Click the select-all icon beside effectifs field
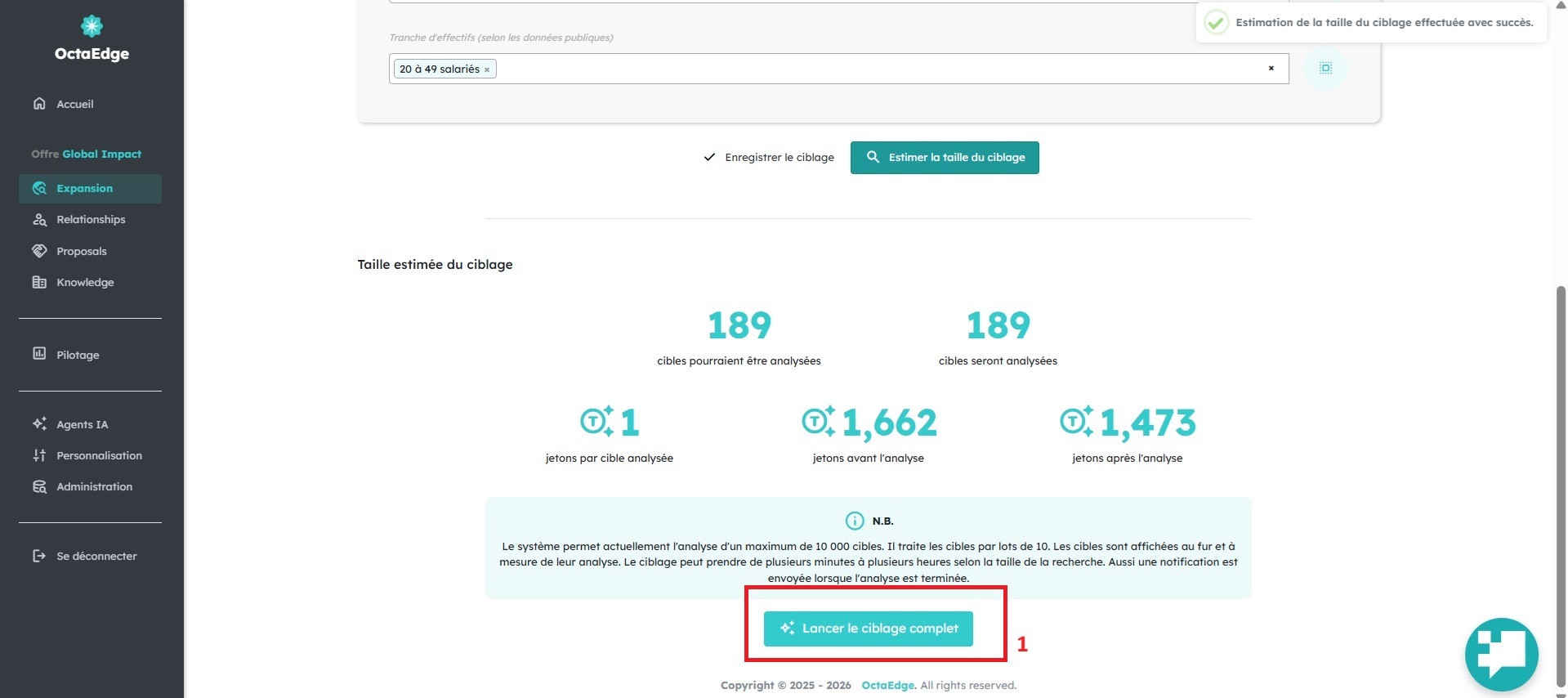The image size is (1568, 698). 1325,68
